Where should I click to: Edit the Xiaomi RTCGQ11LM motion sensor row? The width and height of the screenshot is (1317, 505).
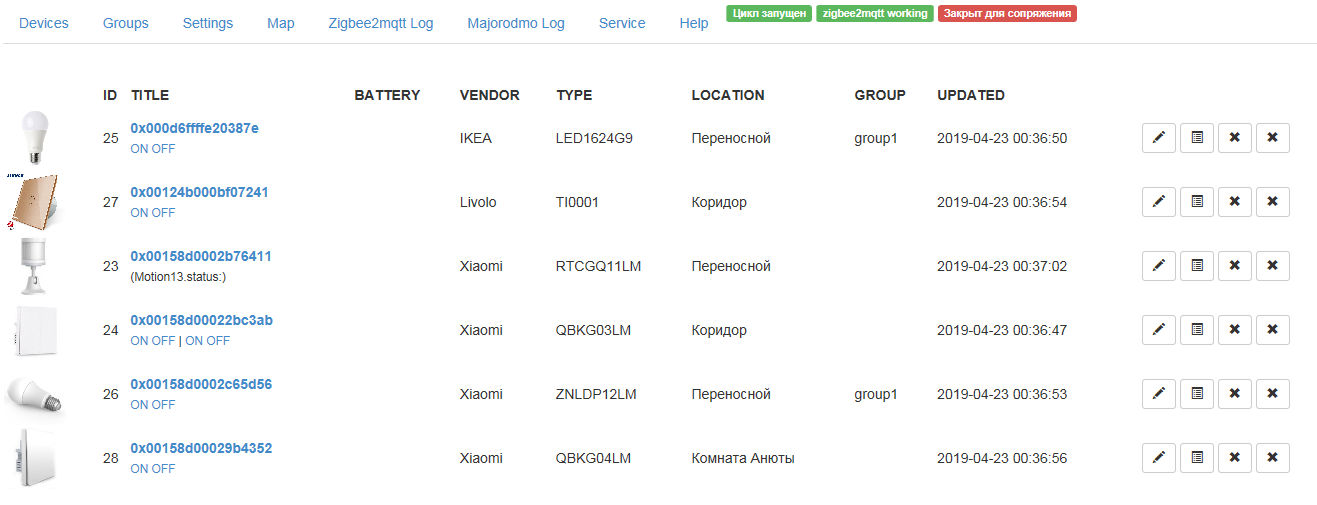tap(1158, 266)
